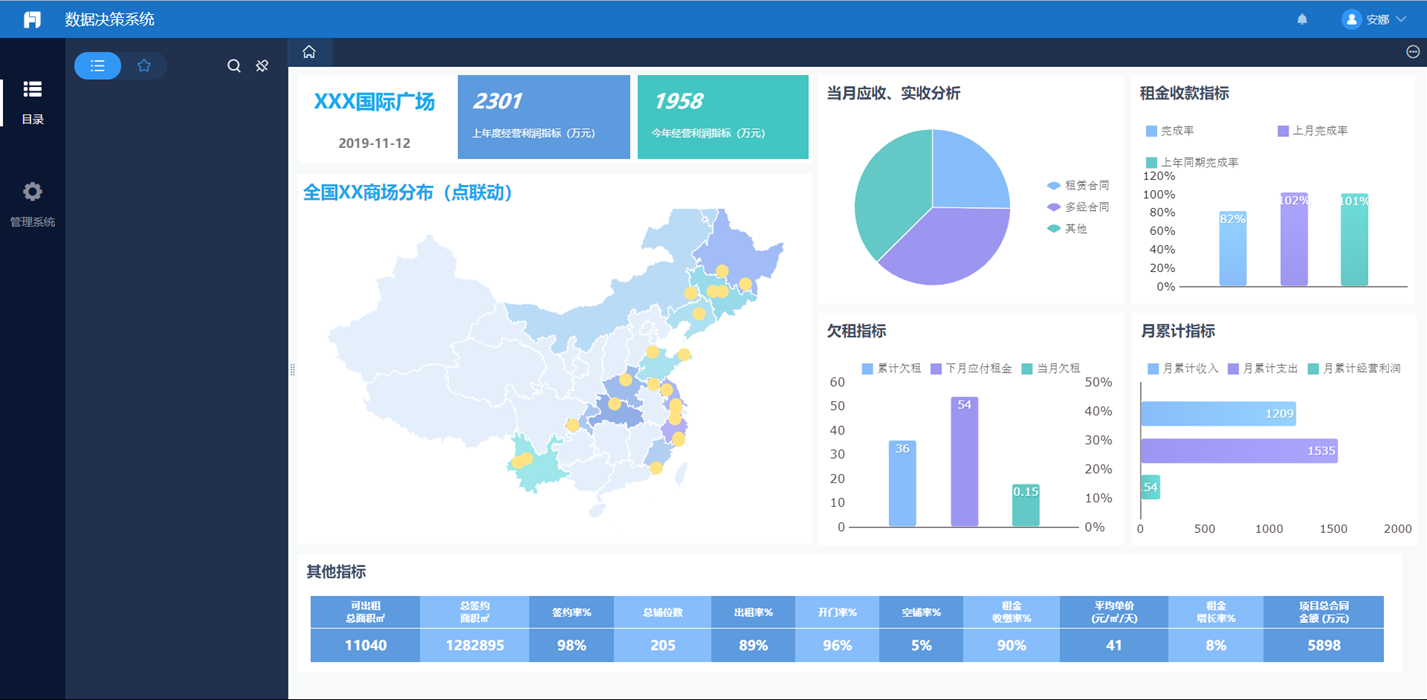
Task: Select the home tab
Action: 309,52
